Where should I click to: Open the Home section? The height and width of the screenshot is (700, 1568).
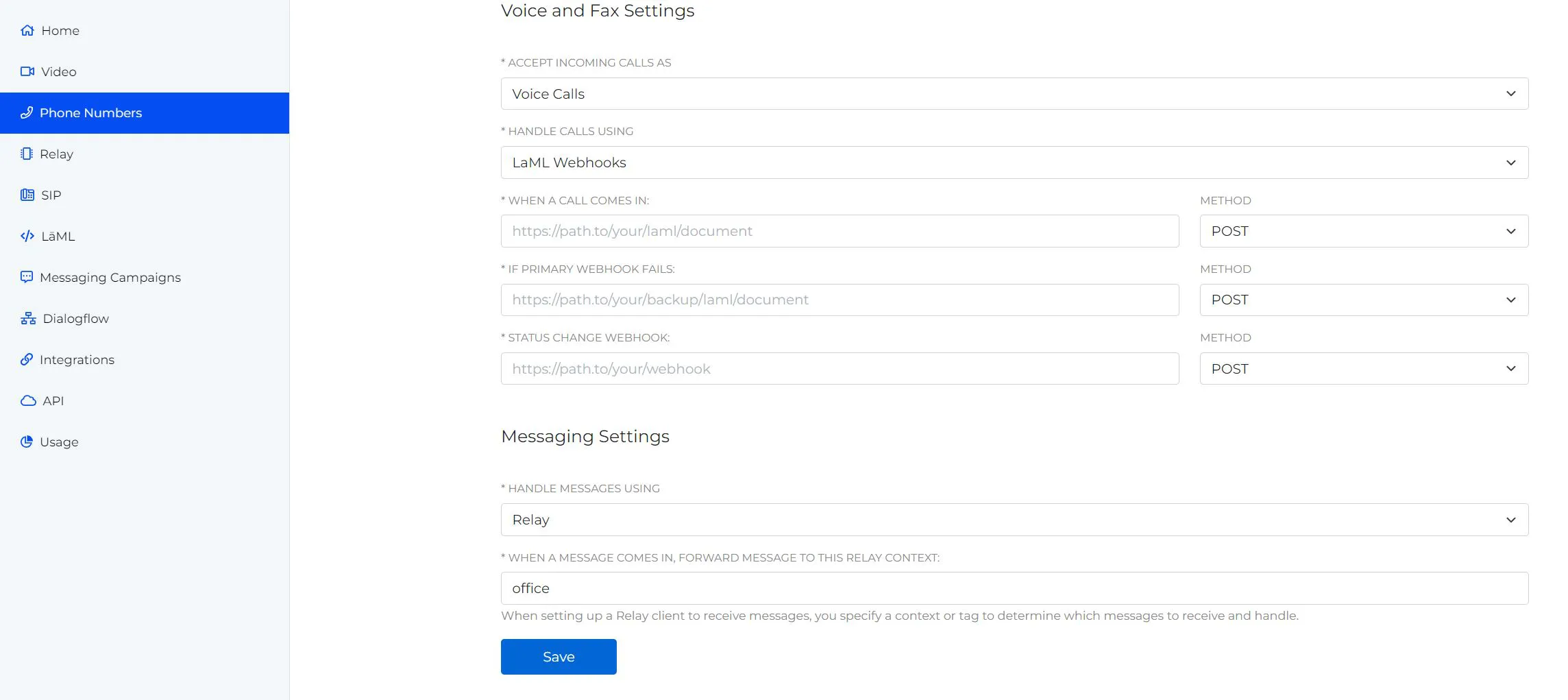pos(60,30)
